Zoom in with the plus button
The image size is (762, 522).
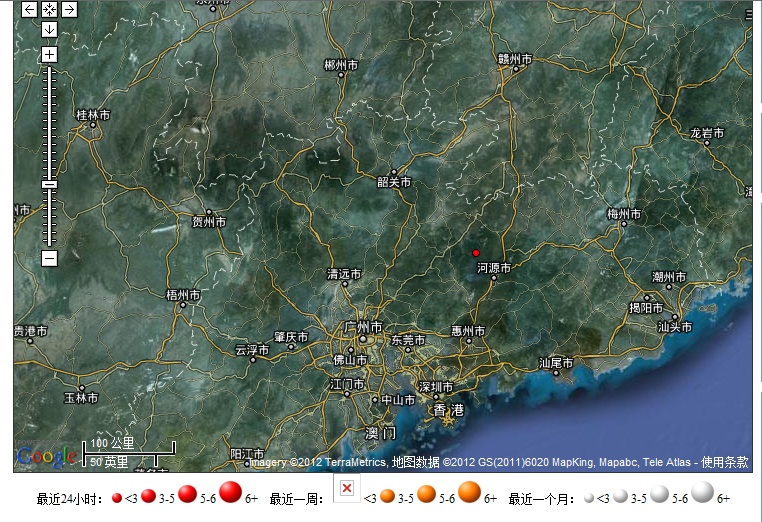pos(49,54)
